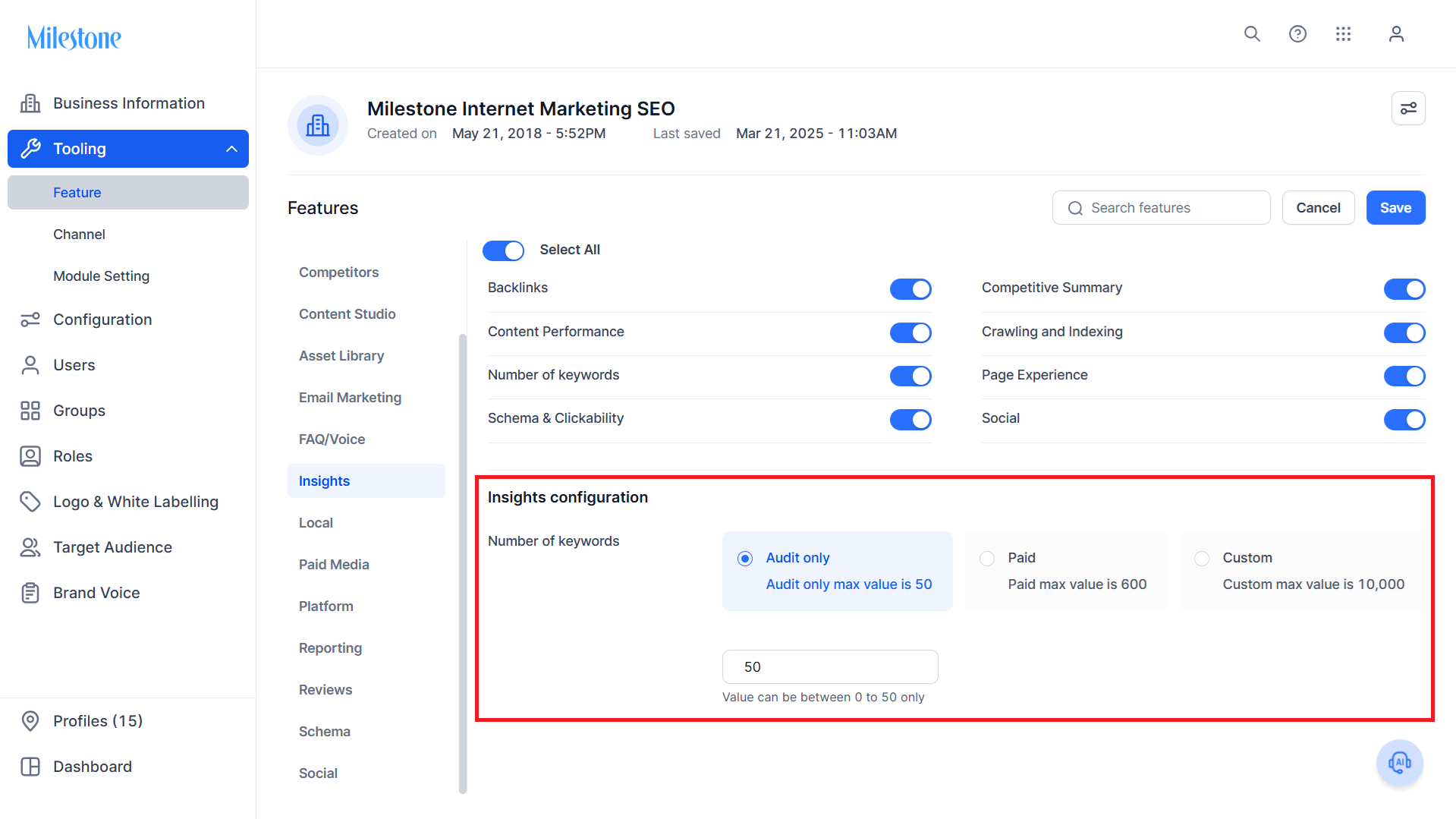Disable the Content Performance toggle

pos(910,332)
